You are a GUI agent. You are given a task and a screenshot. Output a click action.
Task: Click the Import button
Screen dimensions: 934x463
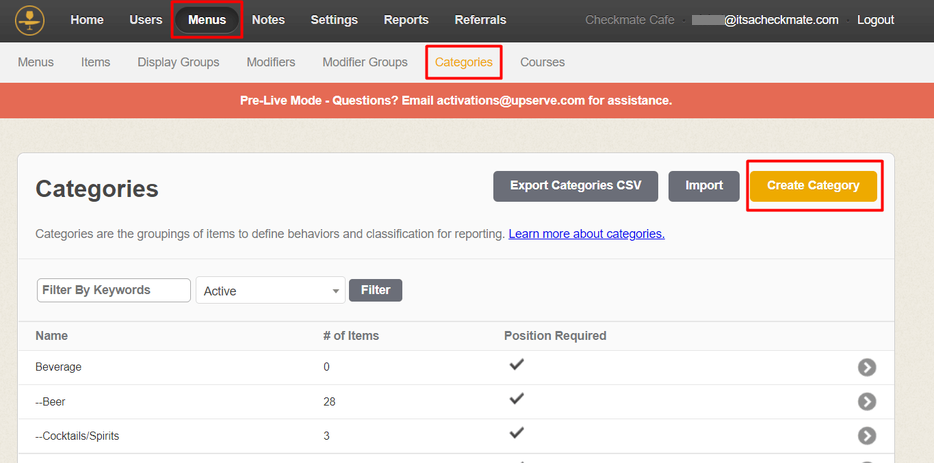[704, 186]
